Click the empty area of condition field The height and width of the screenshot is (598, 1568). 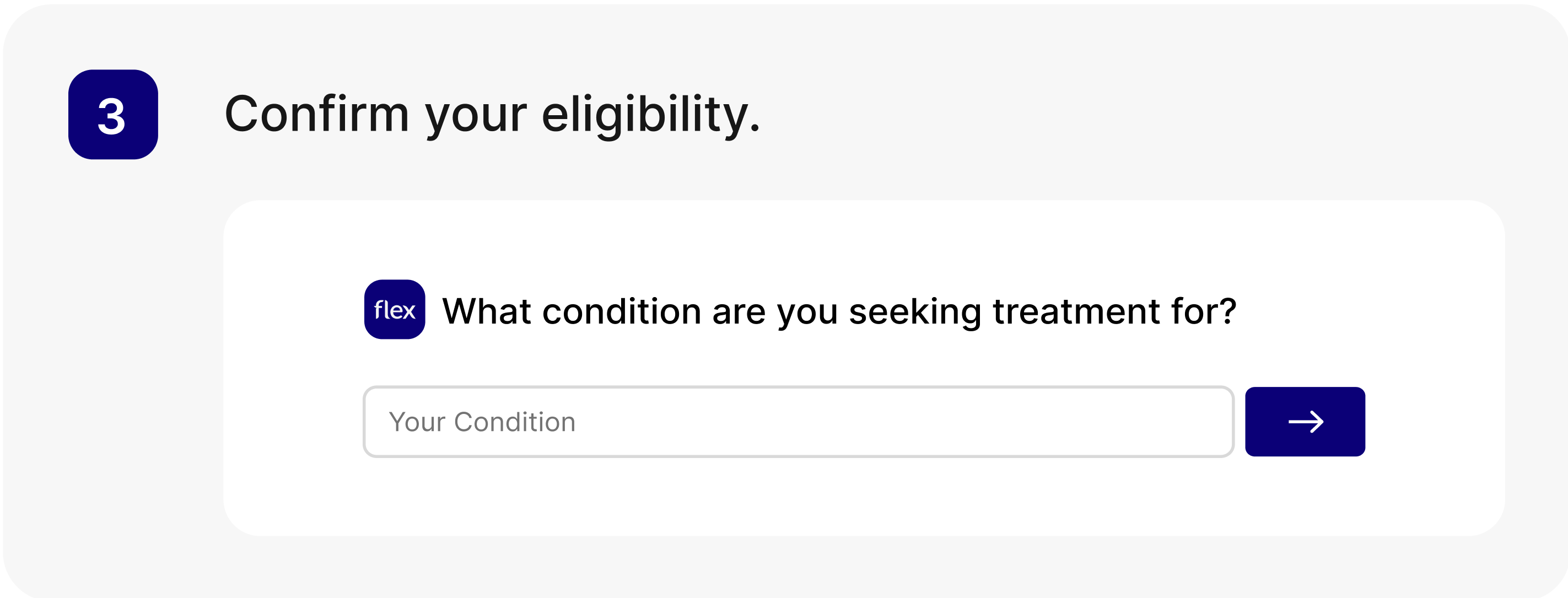tap(913, 422)
